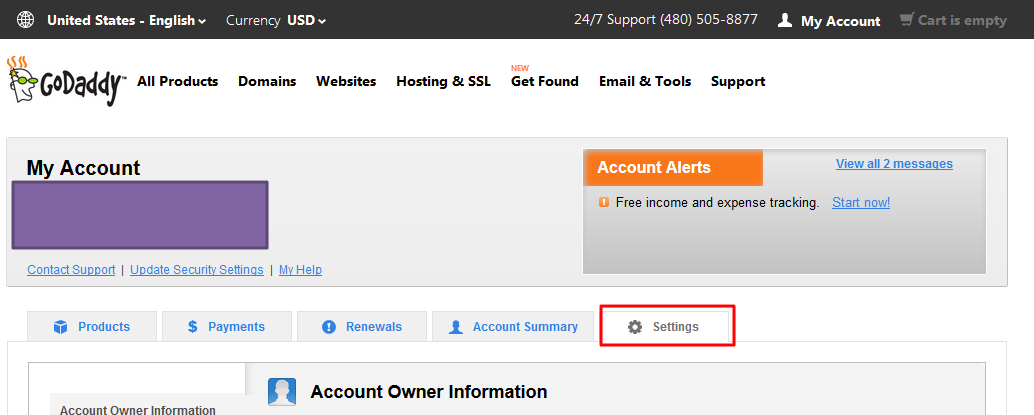Click the orange alert bullet icon
The height and width of the screenshot is (415, 1034).
click(603, 203)
